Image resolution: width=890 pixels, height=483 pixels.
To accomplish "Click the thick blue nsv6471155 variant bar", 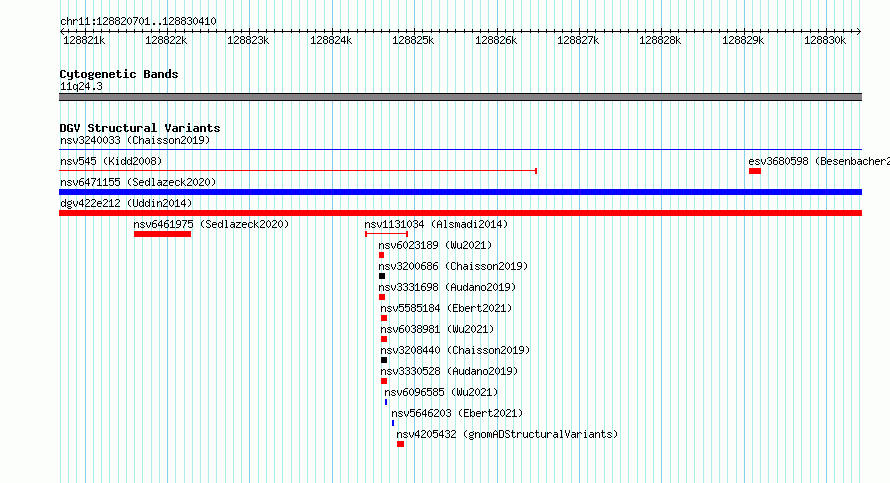I will [x=460, y=192].
